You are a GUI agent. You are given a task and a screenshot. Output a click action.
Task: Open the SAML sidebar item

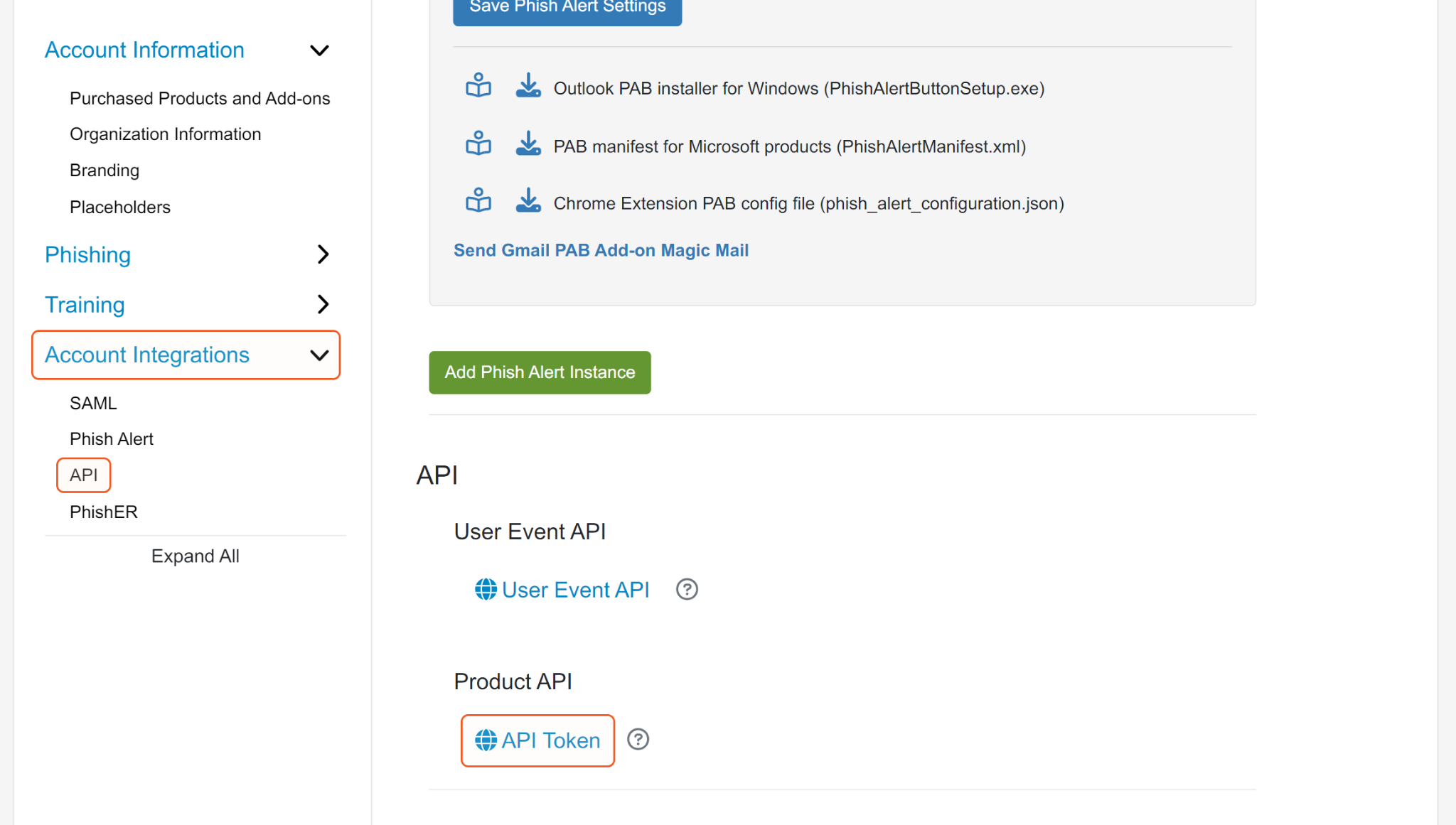click(x=93, y=404)
